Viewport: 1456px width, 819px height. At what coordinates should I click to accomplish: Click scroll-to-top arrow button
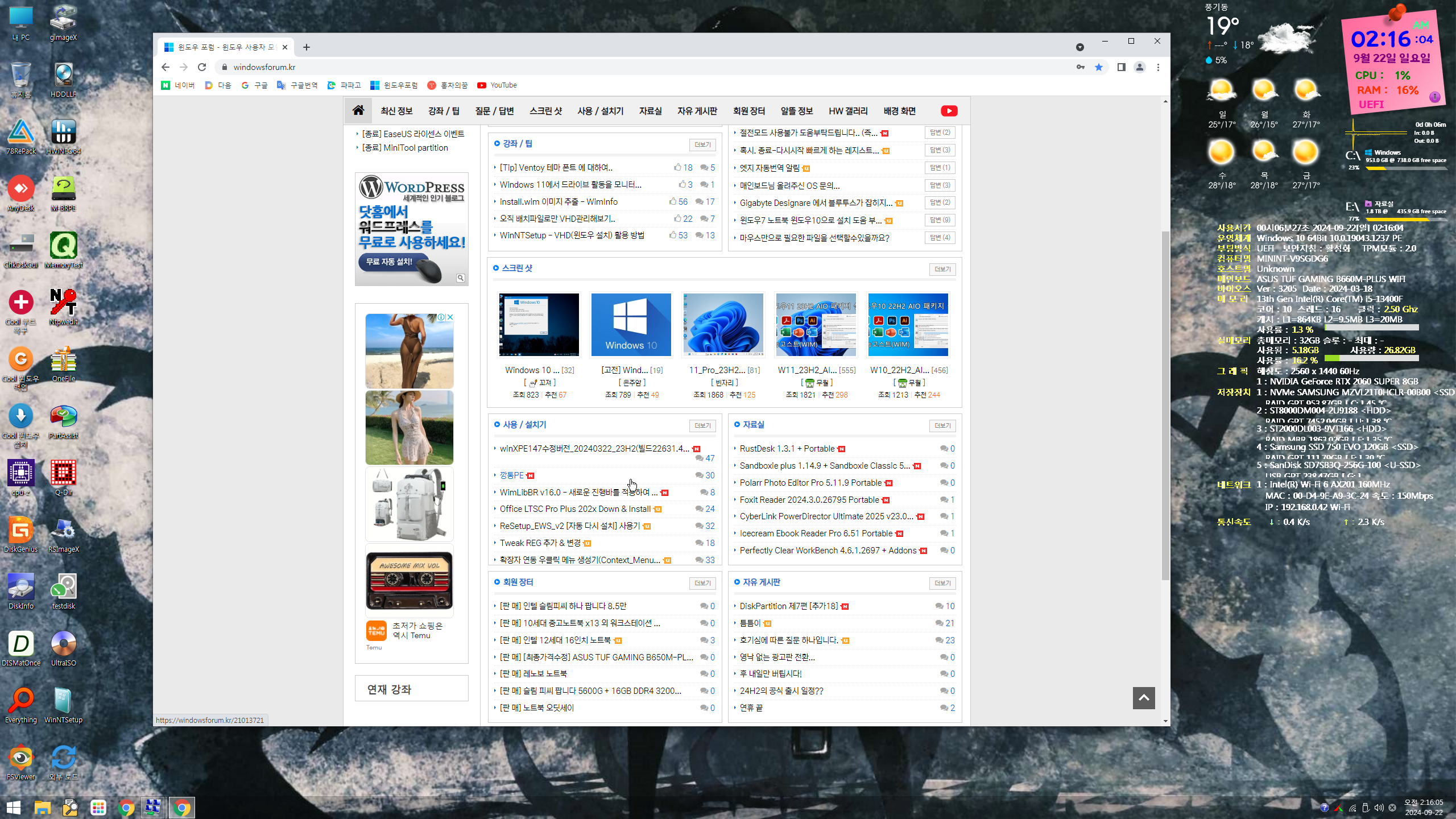click(1144, 698)
